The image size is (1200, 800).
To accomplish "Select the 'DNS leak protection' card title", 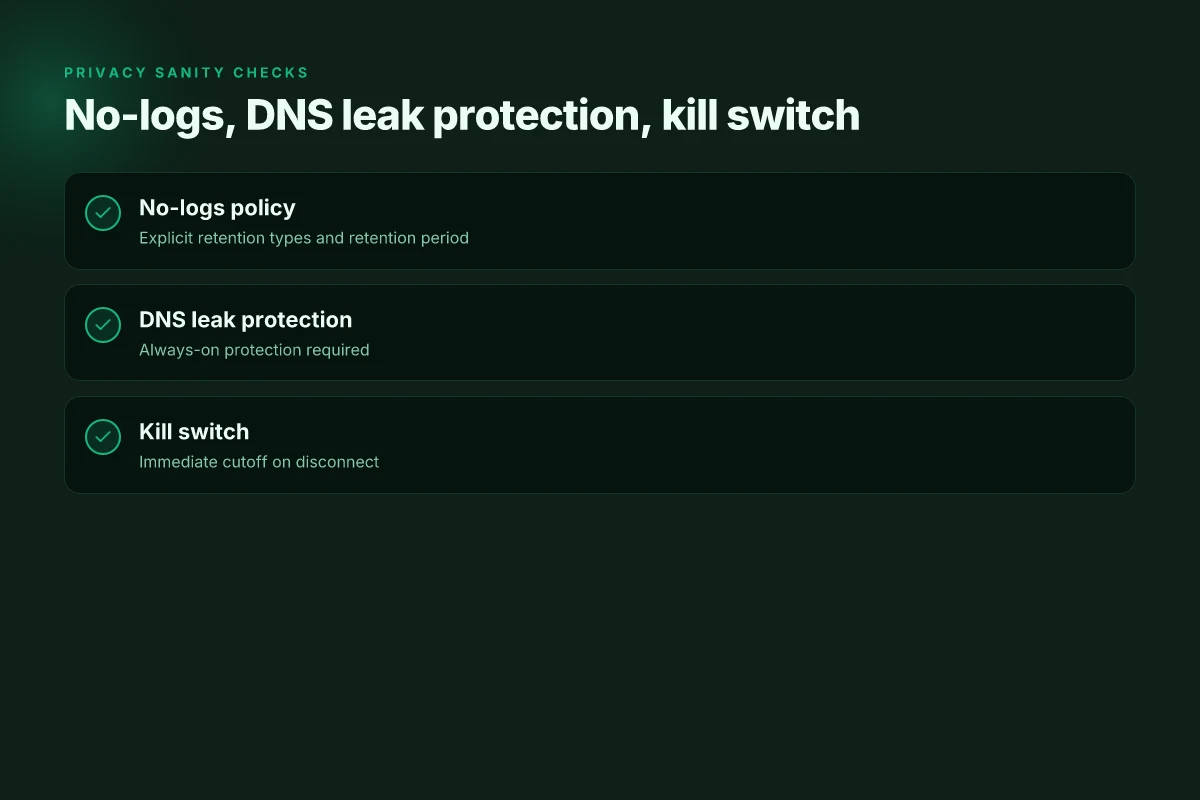I will [x=245, y=320].
